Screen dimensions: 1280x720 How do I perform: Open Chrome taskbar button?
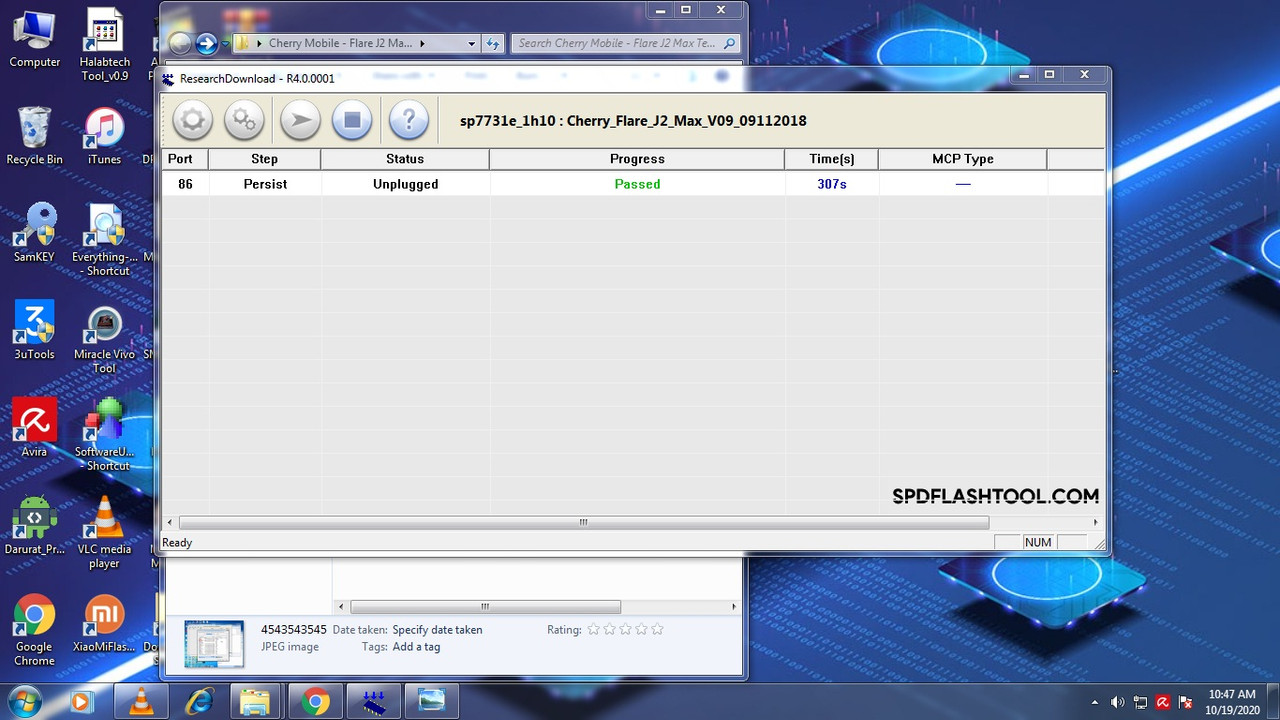click(315, 701)
